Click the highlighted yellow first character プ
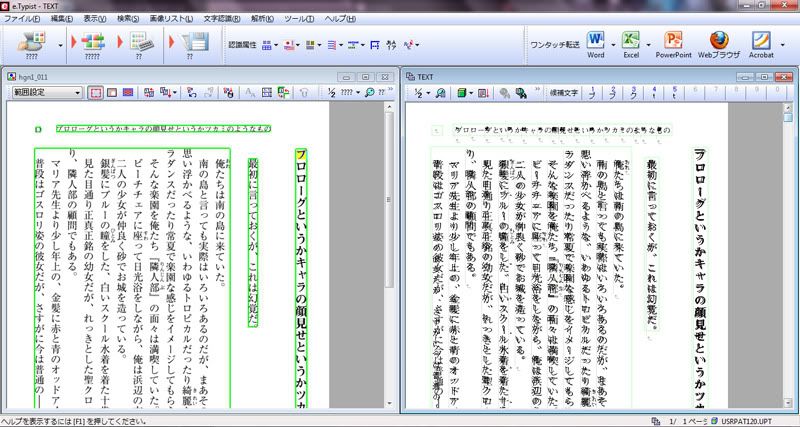This screenshot has height=427, width=800. tap(301, 154)
